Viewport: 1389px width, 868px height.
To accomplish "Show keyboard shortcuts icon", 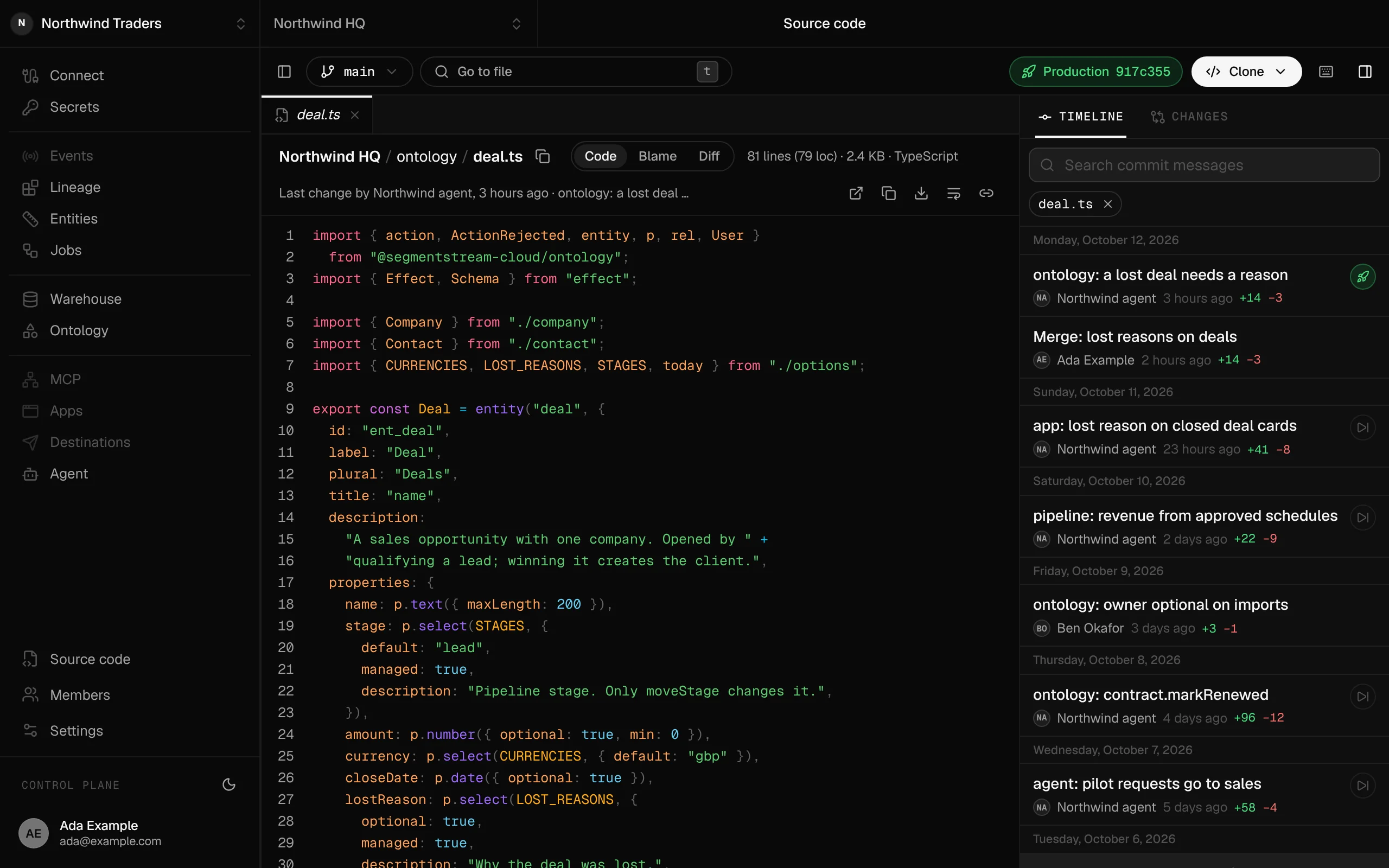I will pyautogui.click(x=1326, y=71).
